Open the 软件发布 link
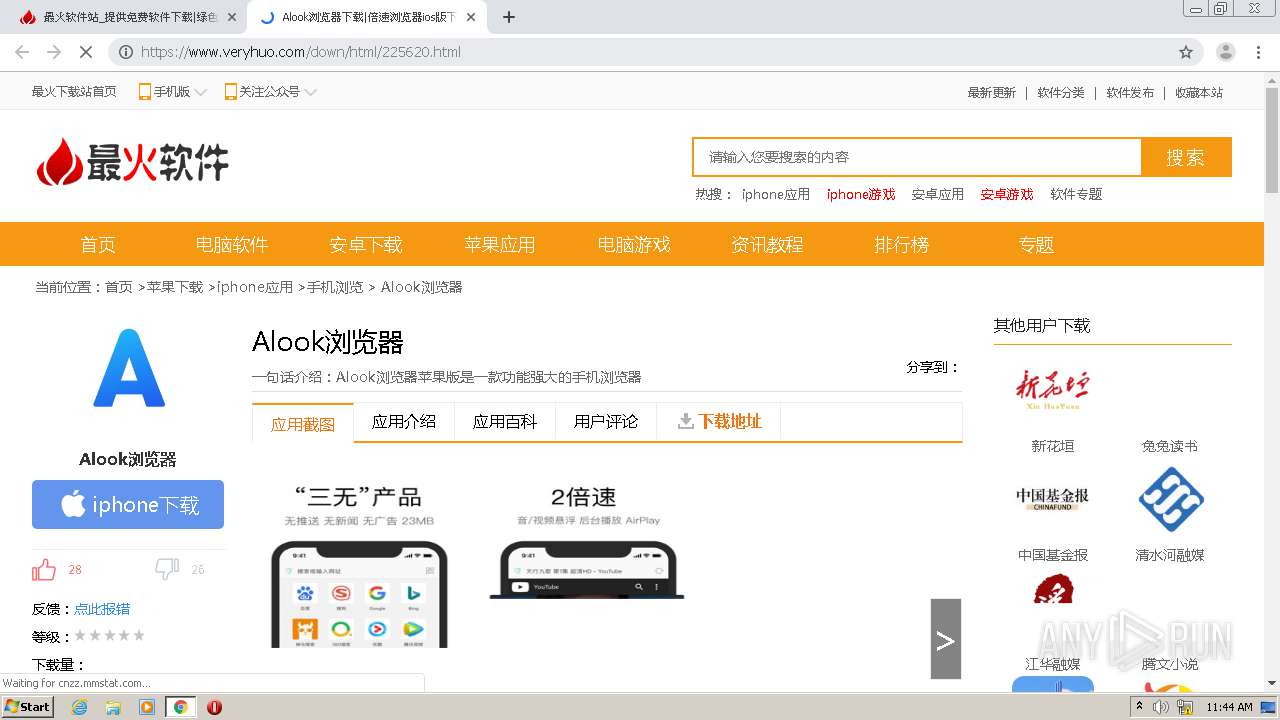 coord(1130,93)
